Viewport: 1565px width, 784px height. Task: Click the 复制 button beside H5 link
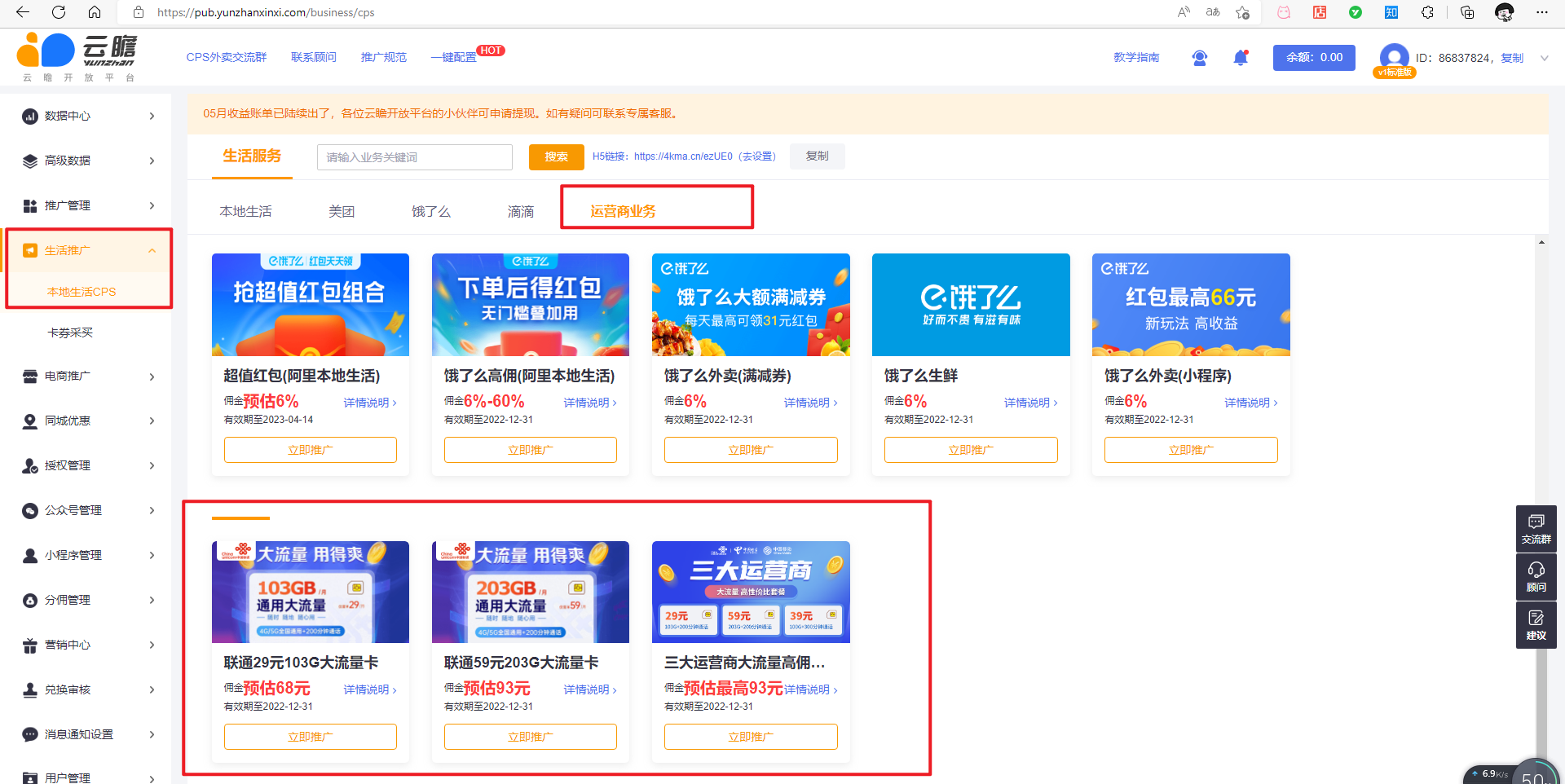[x=818, y=156]
